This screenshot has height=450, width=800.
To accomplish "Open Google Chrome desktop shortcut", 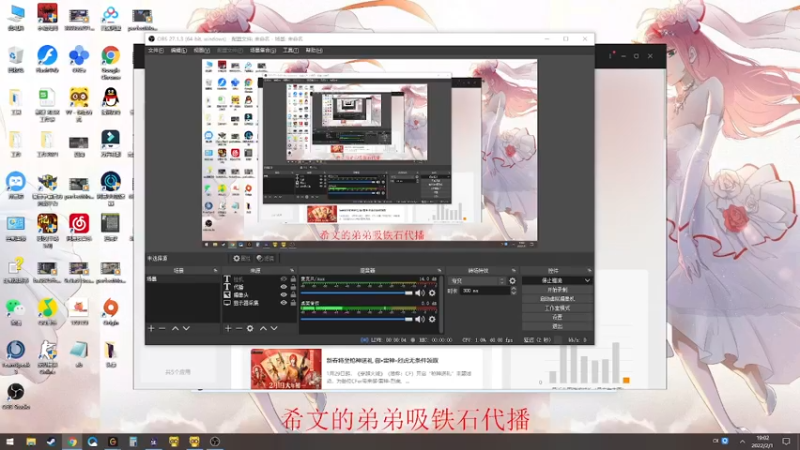I will click(110, 62).
